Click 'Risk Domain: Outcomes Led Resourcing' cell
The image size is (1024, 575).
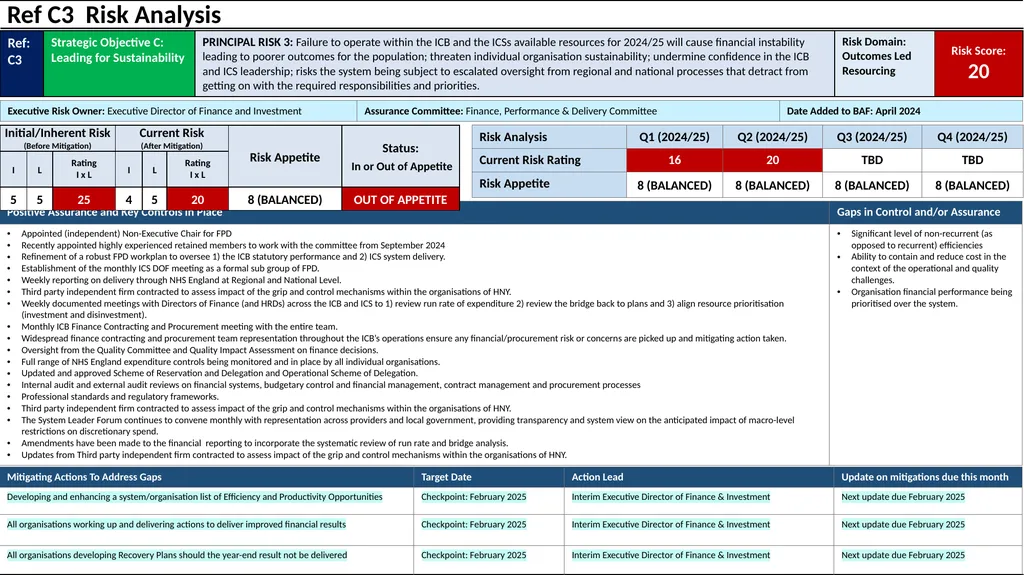(884, 63)
